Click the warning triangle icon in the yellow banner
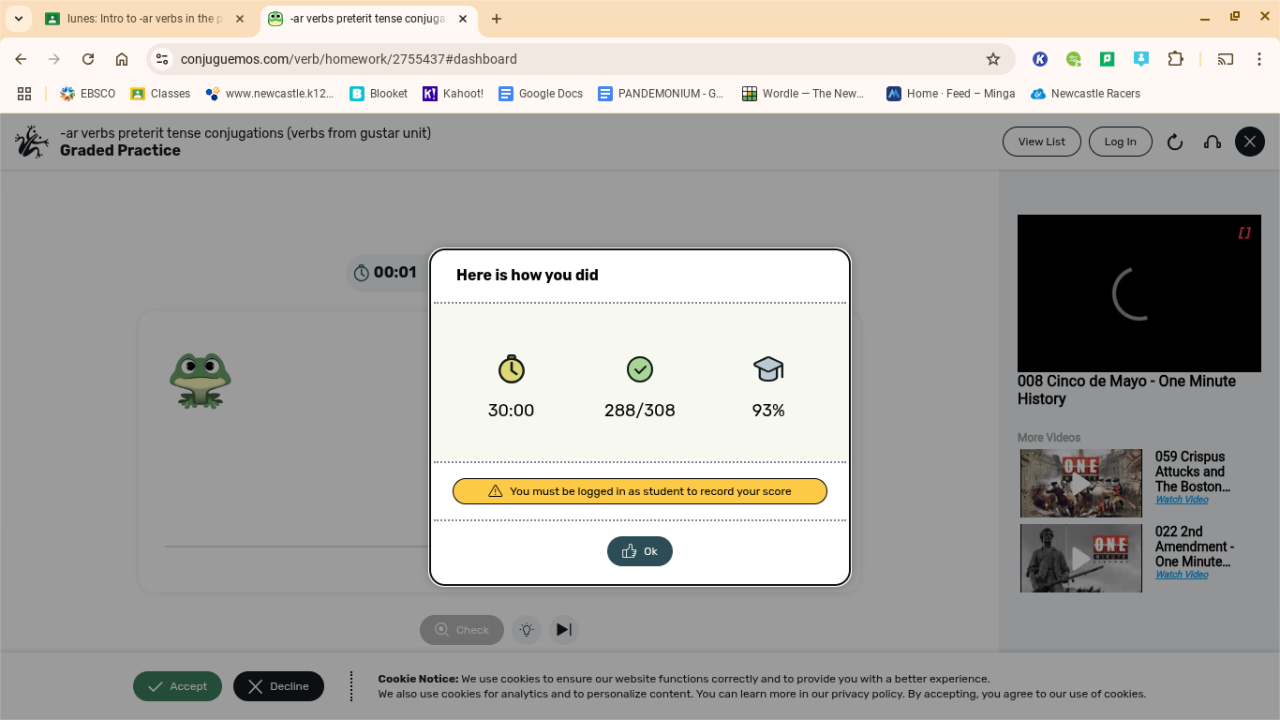Image resolution: width=1280 pixels, height=720 pixels. point(495,491)
